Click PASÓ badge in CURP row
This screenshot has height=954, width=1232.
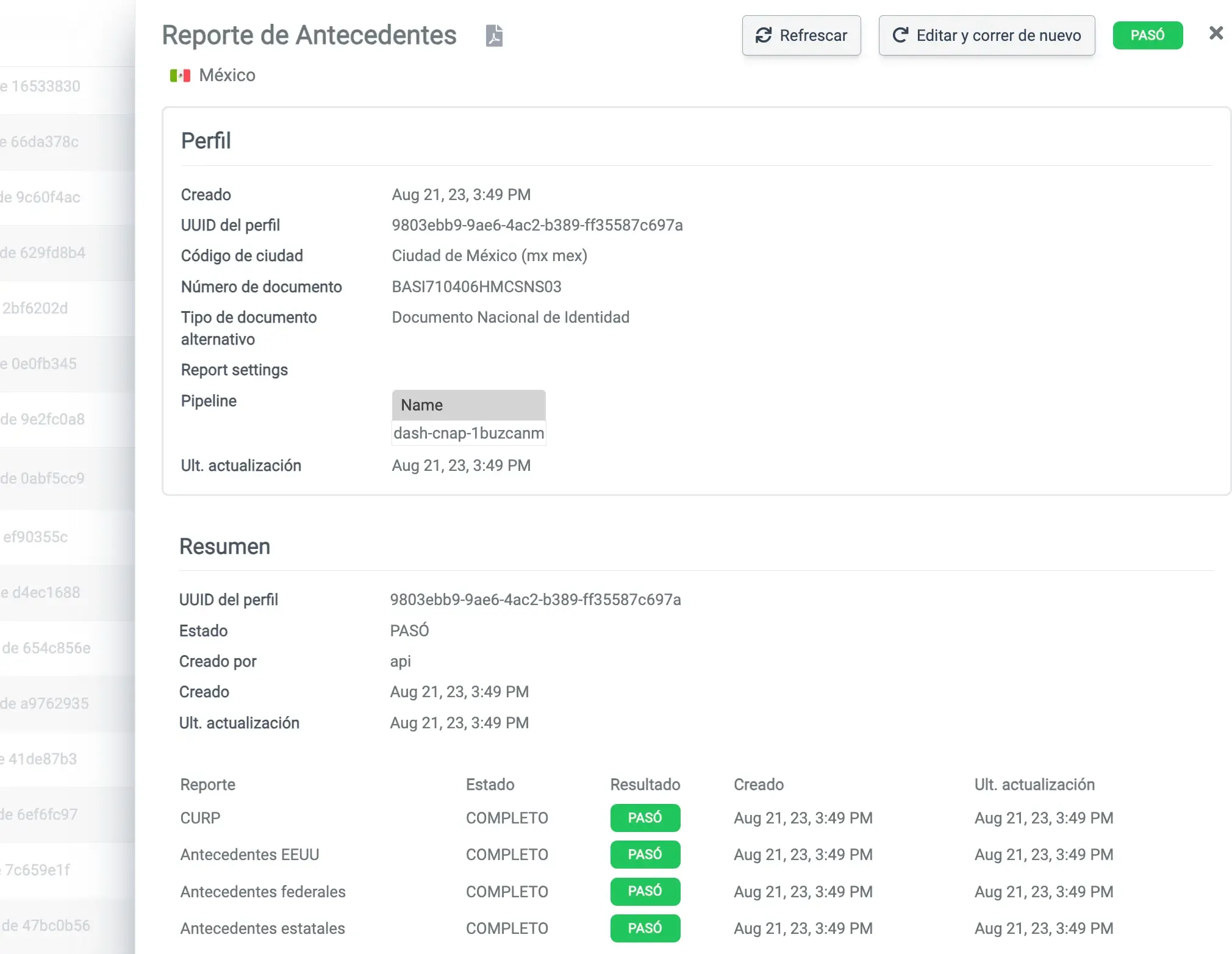coord(645,818)
